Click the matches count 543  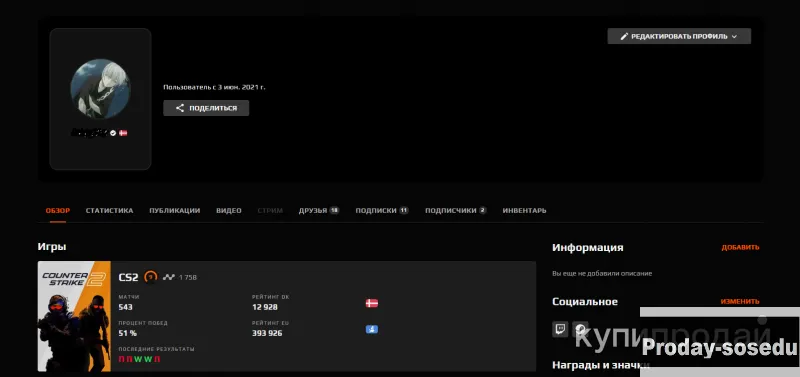[126, 307]
